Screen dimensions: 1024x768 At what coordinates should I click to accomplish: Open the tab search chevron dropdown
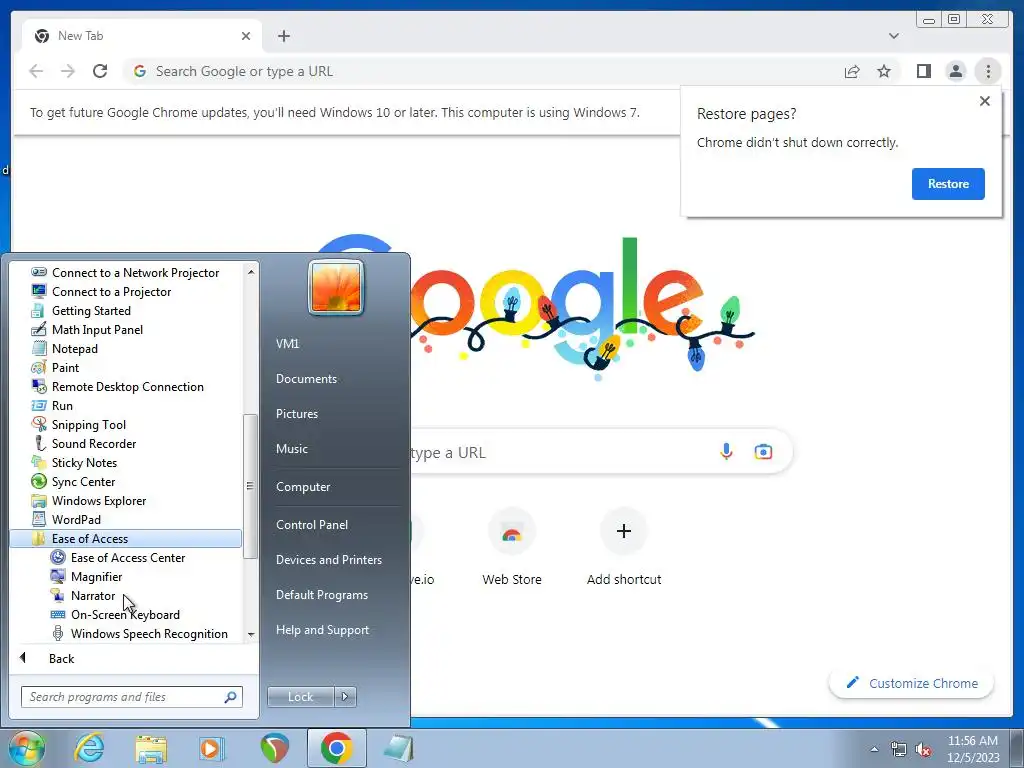893,36
